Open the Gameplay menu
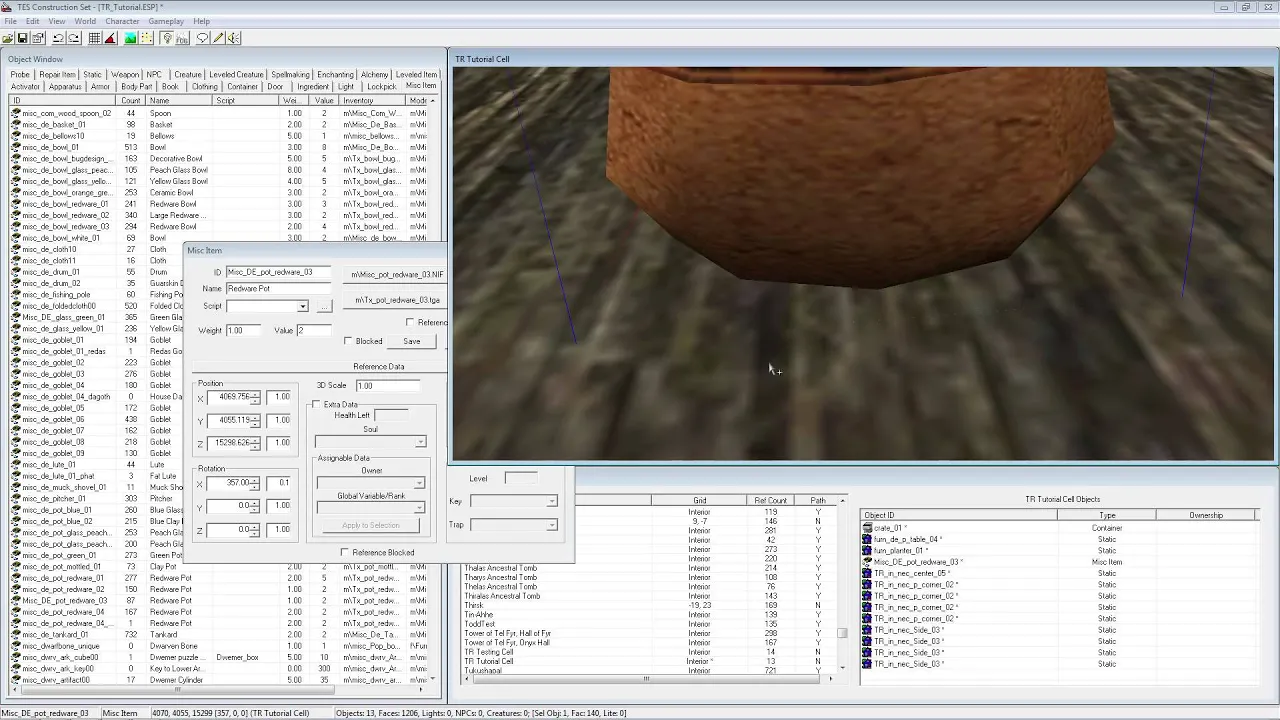Viewport: 1280px width, 720px height. 166,21
